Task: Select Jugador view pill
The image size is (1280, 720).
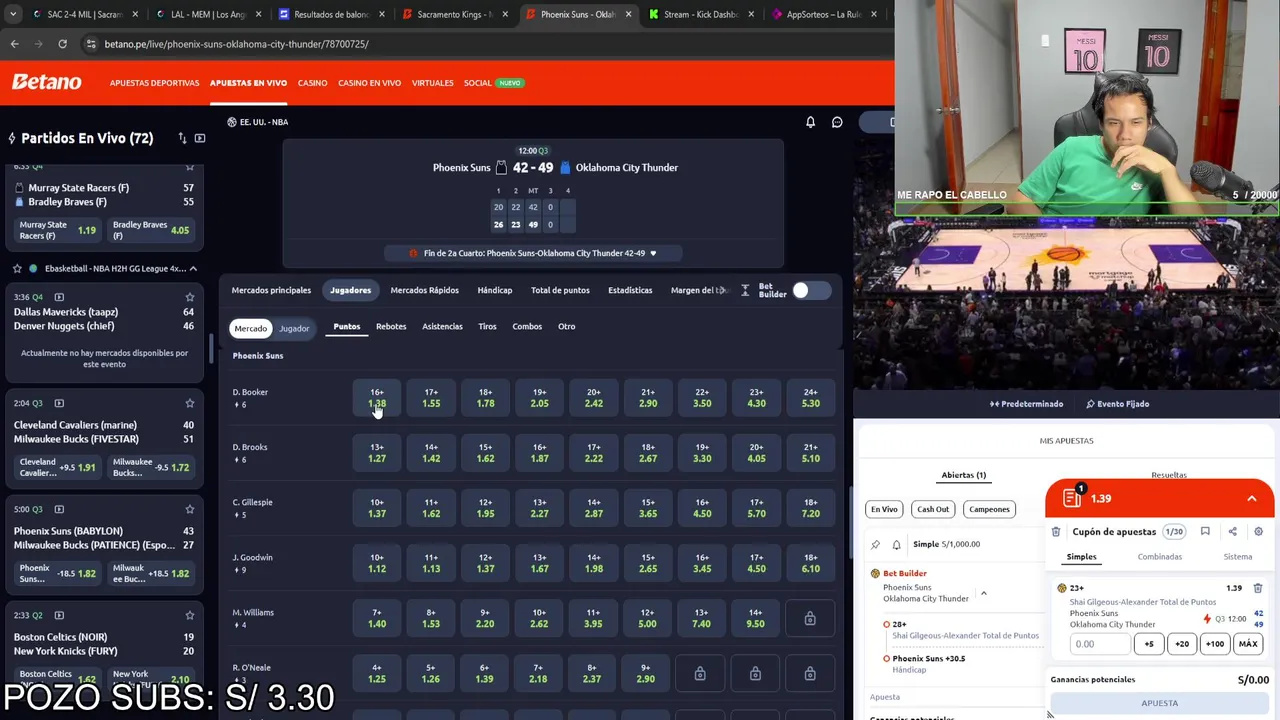Action: point(294,328)
